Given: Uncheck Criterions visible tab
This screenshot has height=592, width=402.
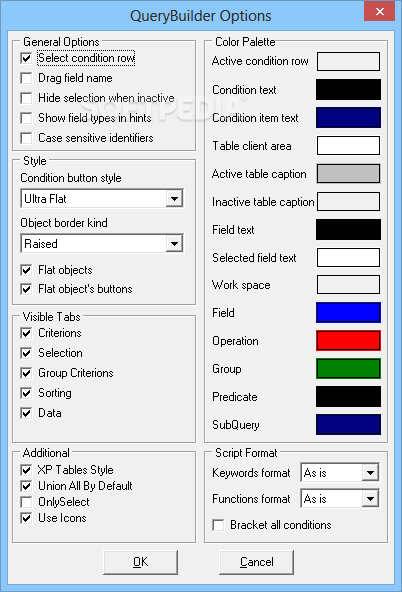Looking at the screenshot, I should coord(26,333).
